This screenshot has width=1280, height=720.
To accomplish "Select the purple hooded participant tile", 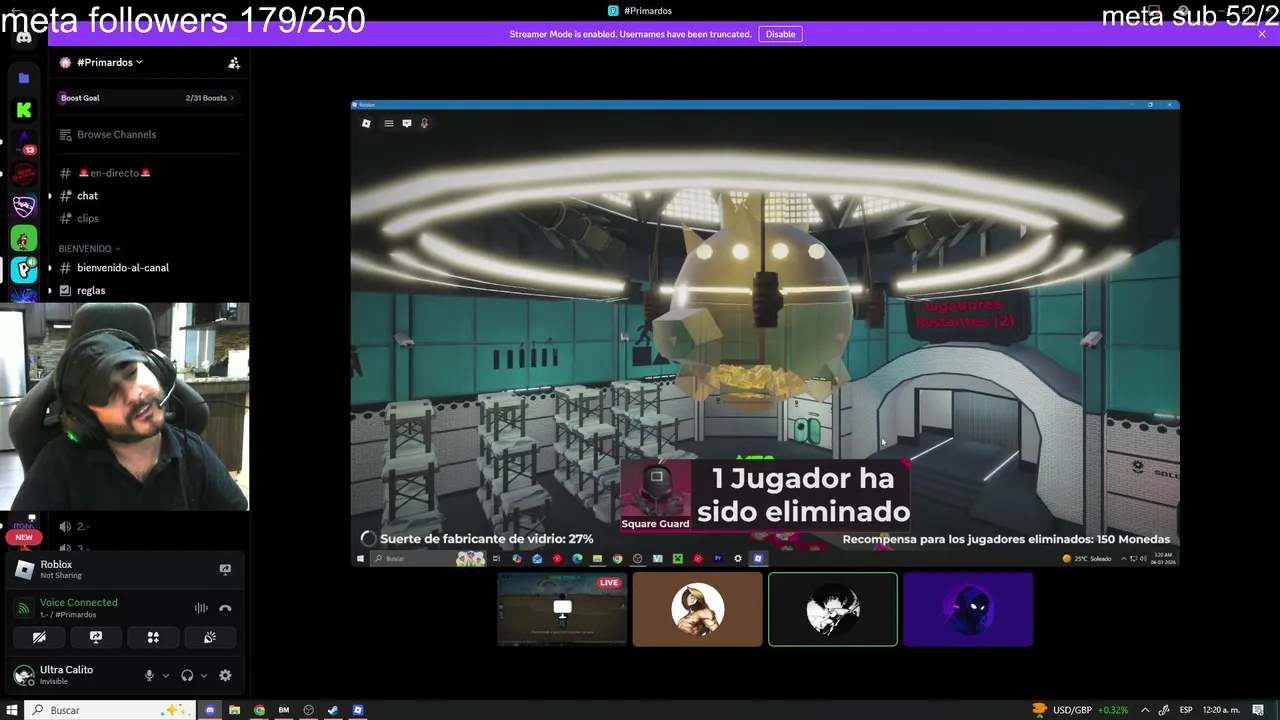I will tap(968, 609).
